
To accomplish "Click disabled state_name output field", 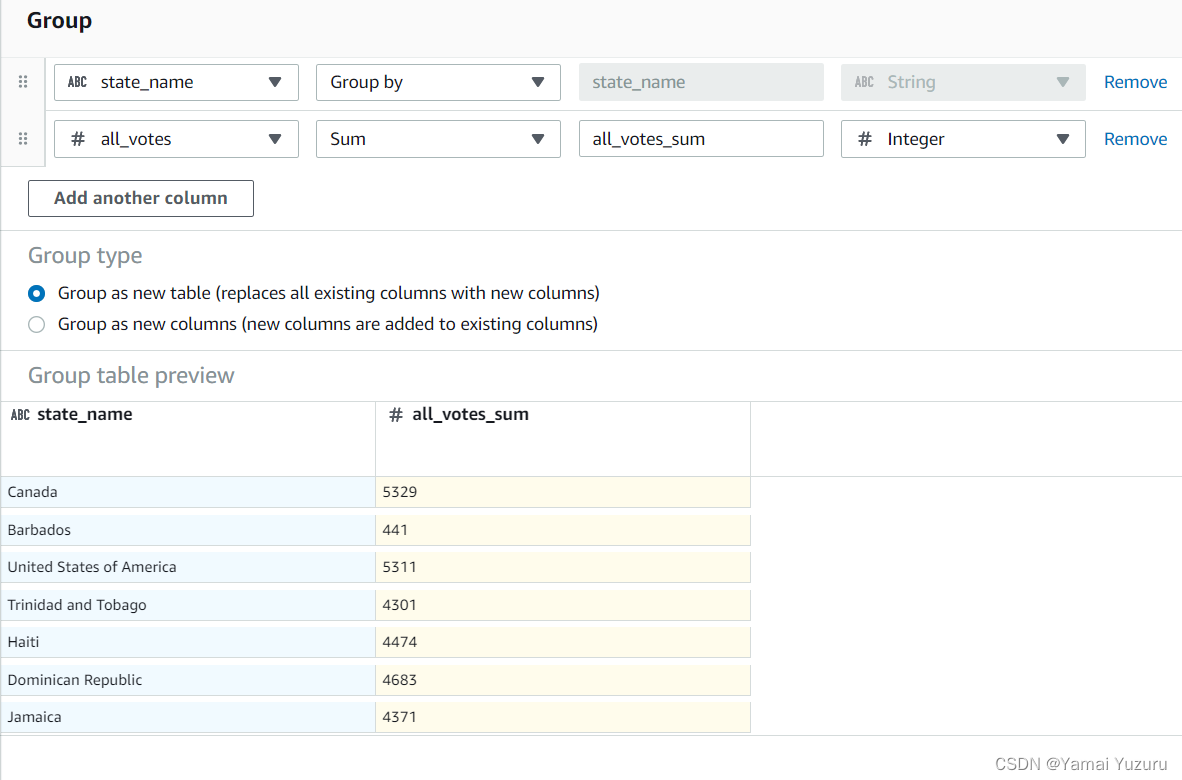I will (x=701, y=82).
